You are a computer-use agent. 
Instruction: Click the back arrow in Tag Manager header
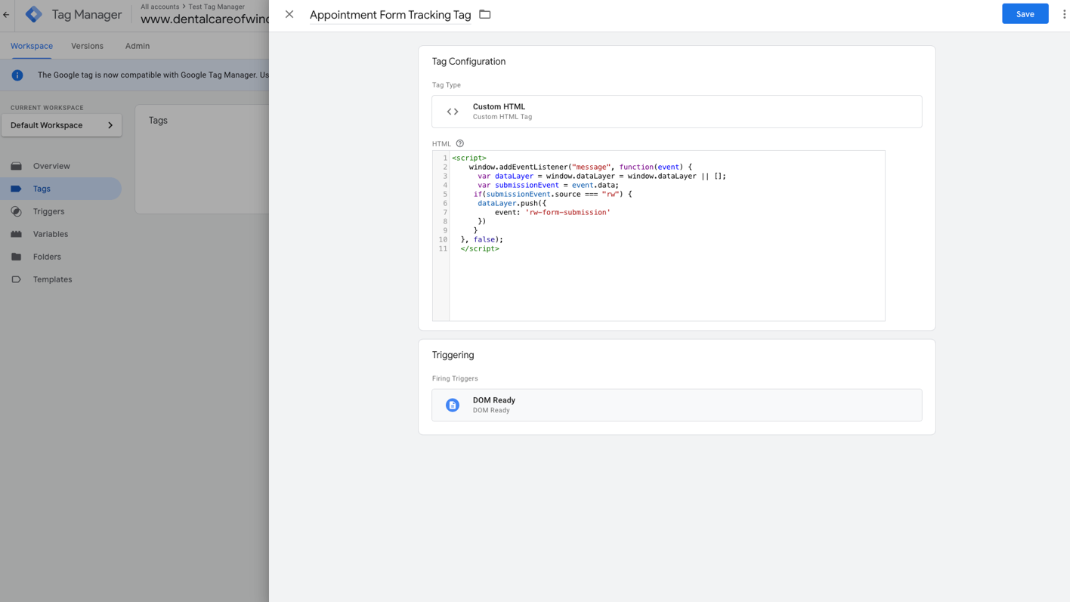pos(7,15)
